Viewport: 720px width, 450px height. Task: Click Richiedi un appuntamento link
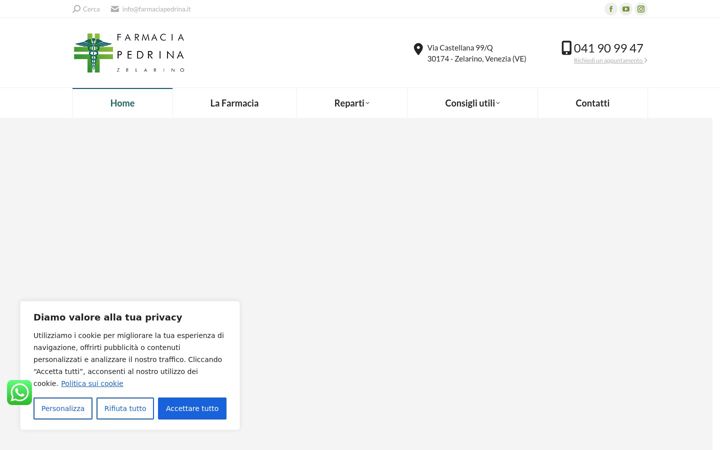(609, 61)
